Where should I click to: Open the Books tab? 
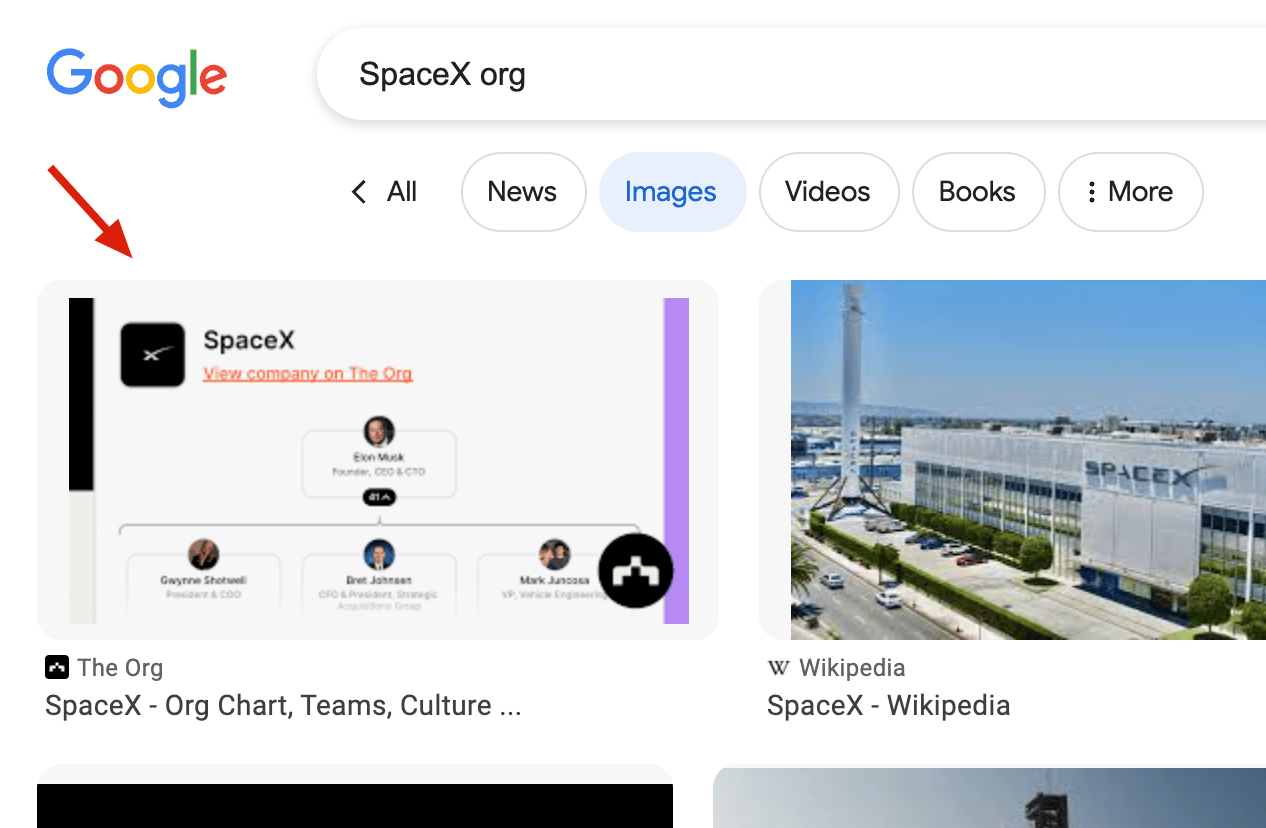977,192
